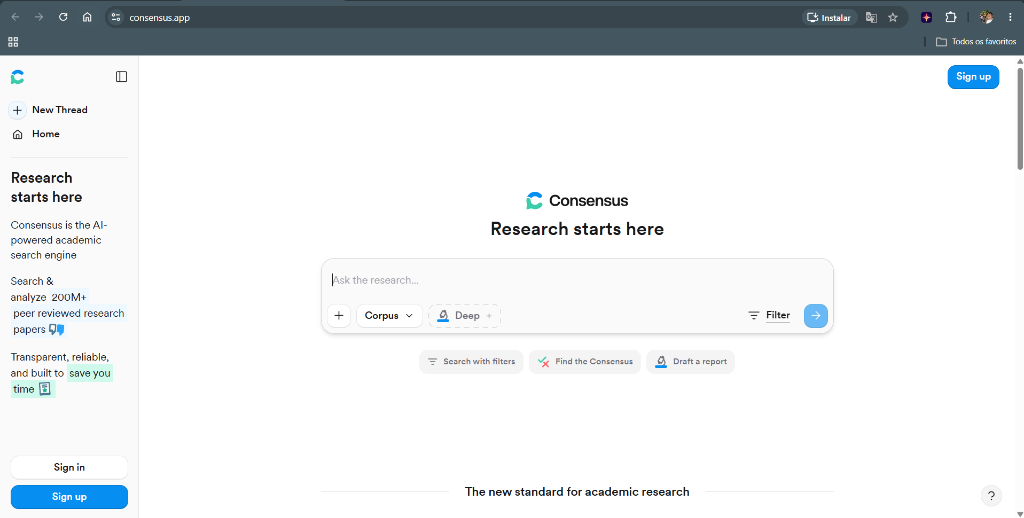Click the address bar URL consensus.app
The width and height of the screenshot is (1024, 518).
click(159, 18)
